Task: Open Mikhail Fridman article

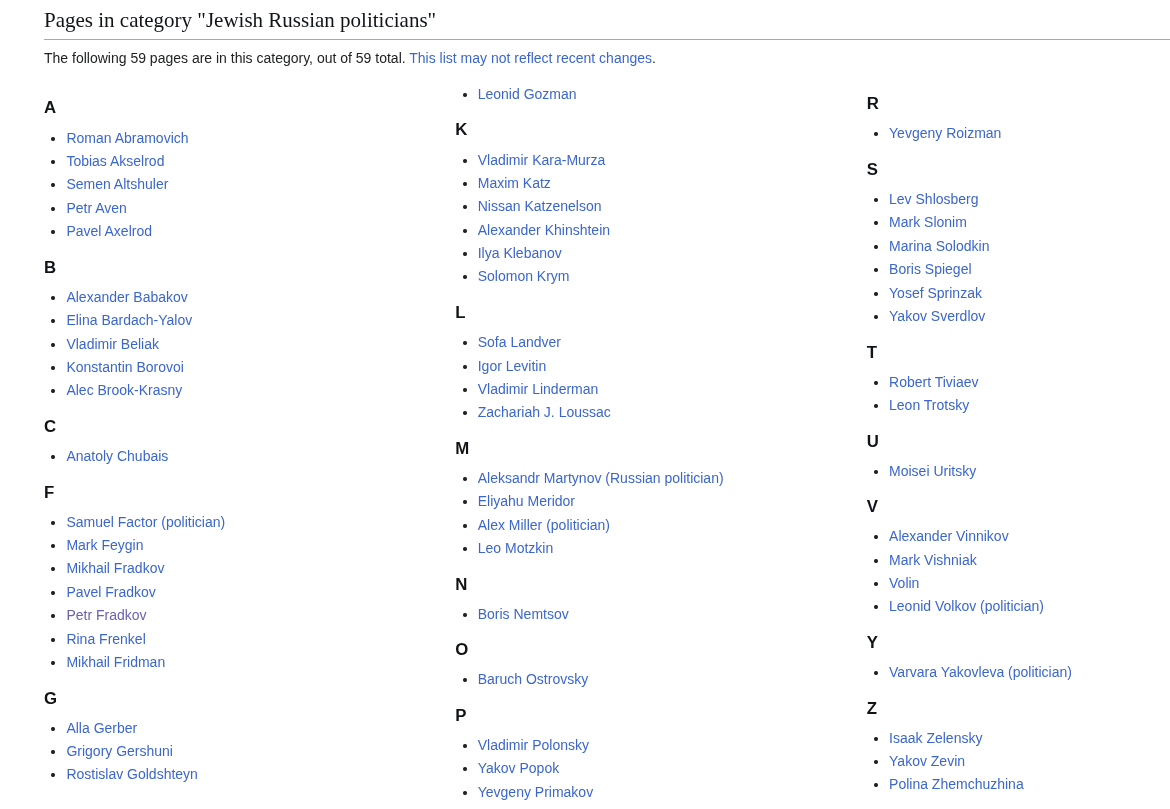Action: click(x=116, y=663)
